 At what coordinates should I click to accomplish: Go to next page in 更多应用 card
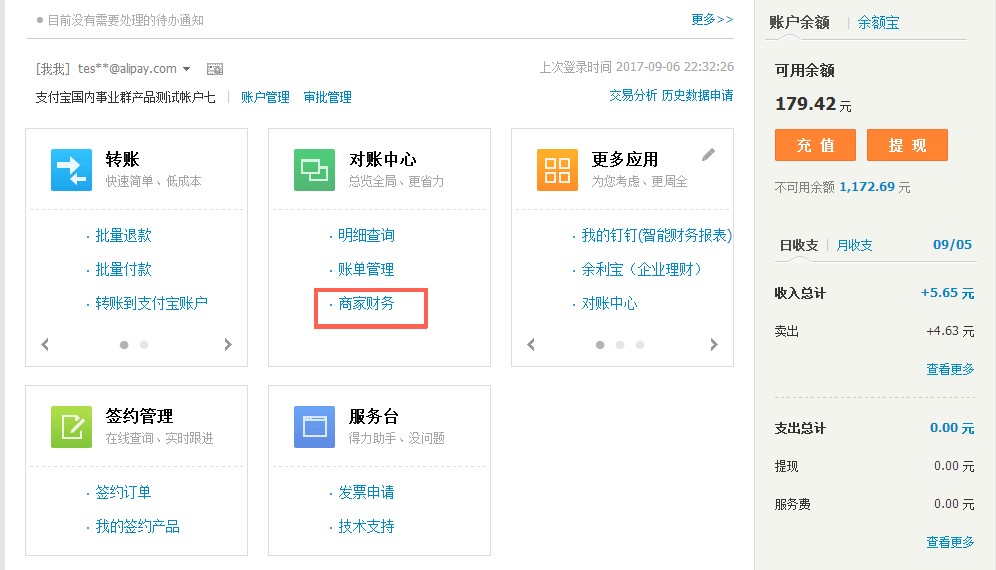[x=714, y=344]
